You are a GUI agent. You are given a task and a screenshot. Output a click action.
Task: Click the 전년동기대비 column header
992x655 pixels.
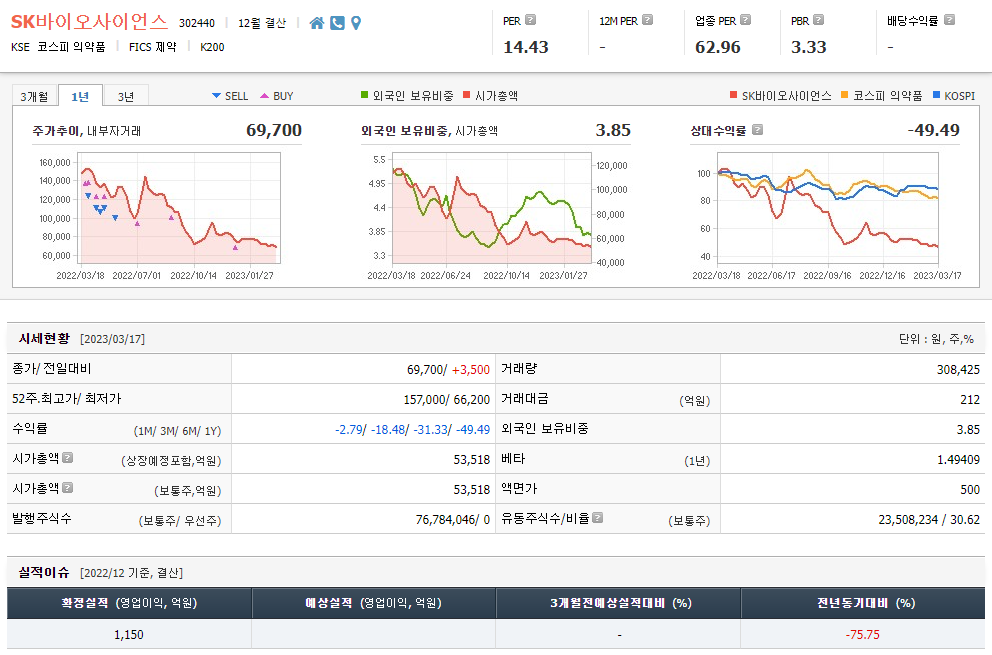coord(863,603)
